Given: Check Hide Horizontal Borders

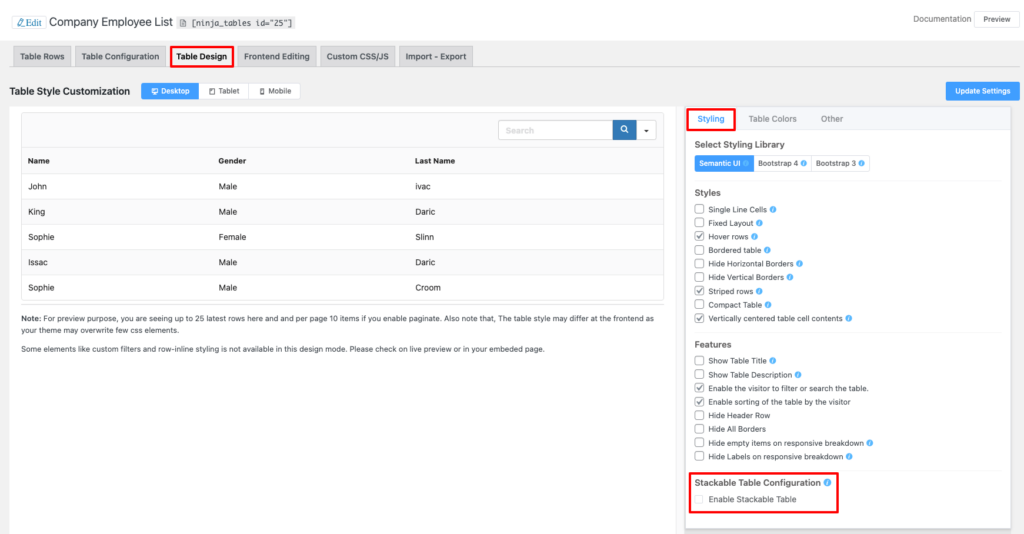Looking at the screenshot, I should (699, 264).
